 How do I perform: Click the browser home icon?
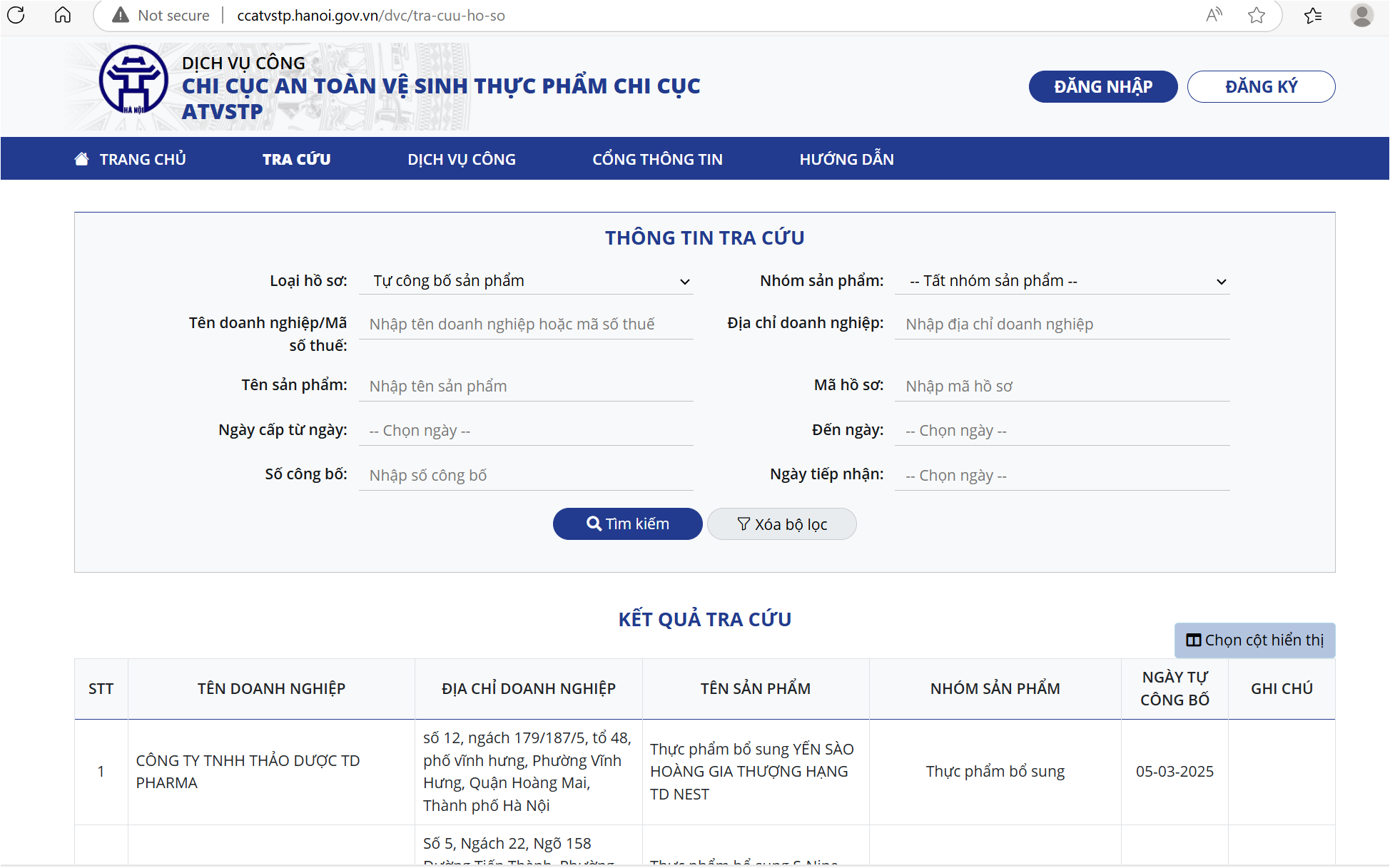[x=63, y=15]
